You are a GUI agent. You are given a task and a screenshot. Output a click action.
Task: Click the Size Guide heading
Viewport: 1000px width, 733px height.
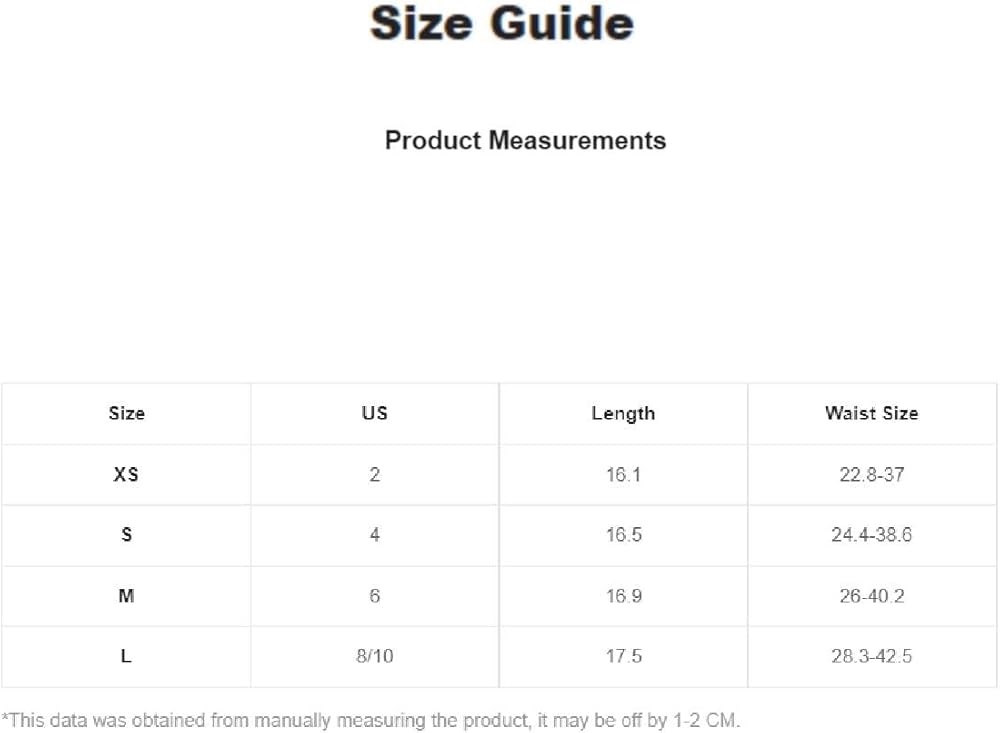click(501, 24)
